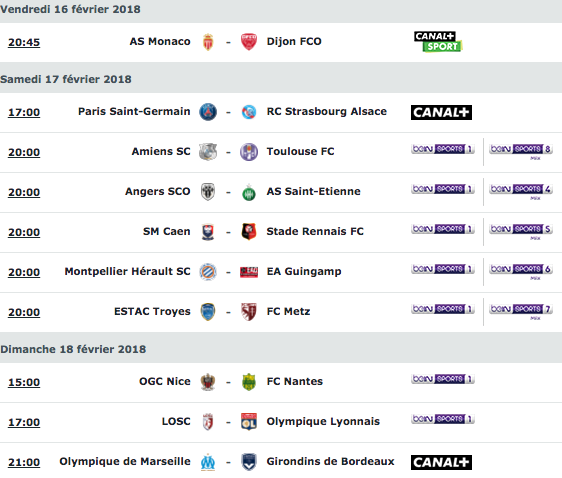Viewport: 562px width, 478px height.
Task: Click the FC Nantes yellow crest
Action: click(249, 382)
